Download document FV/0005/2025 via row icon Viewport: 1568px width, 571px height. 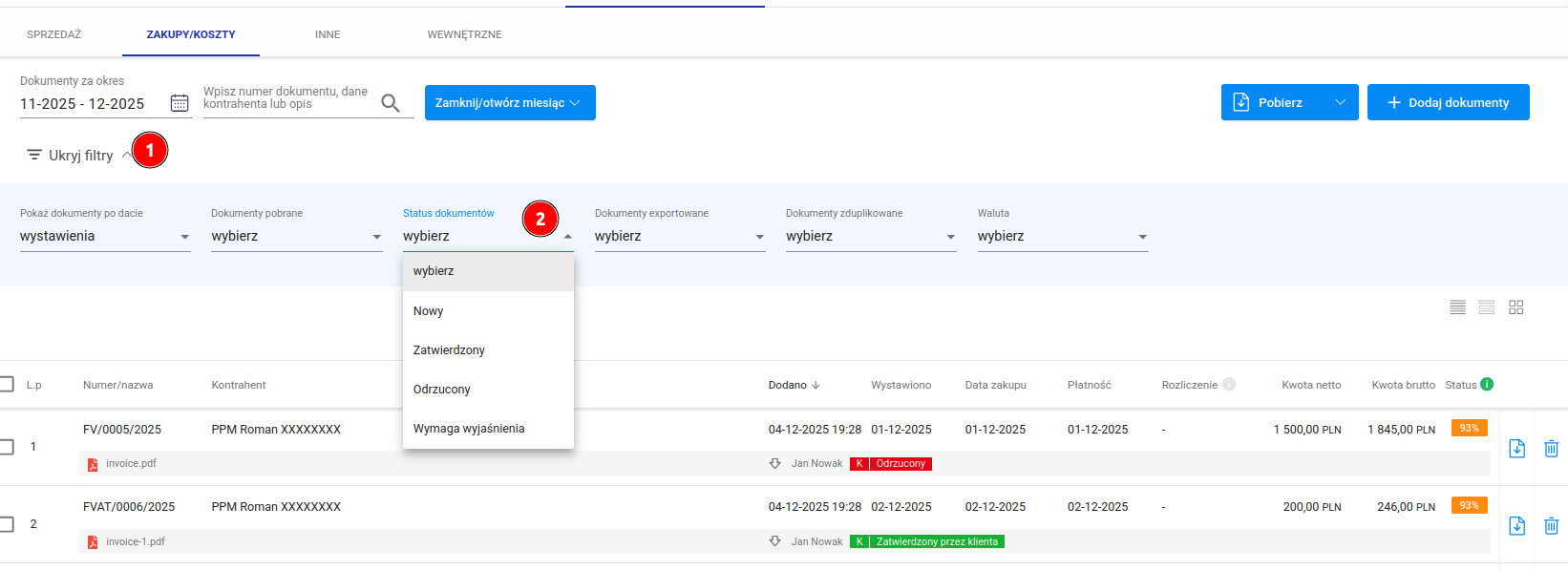point(1516,449)
